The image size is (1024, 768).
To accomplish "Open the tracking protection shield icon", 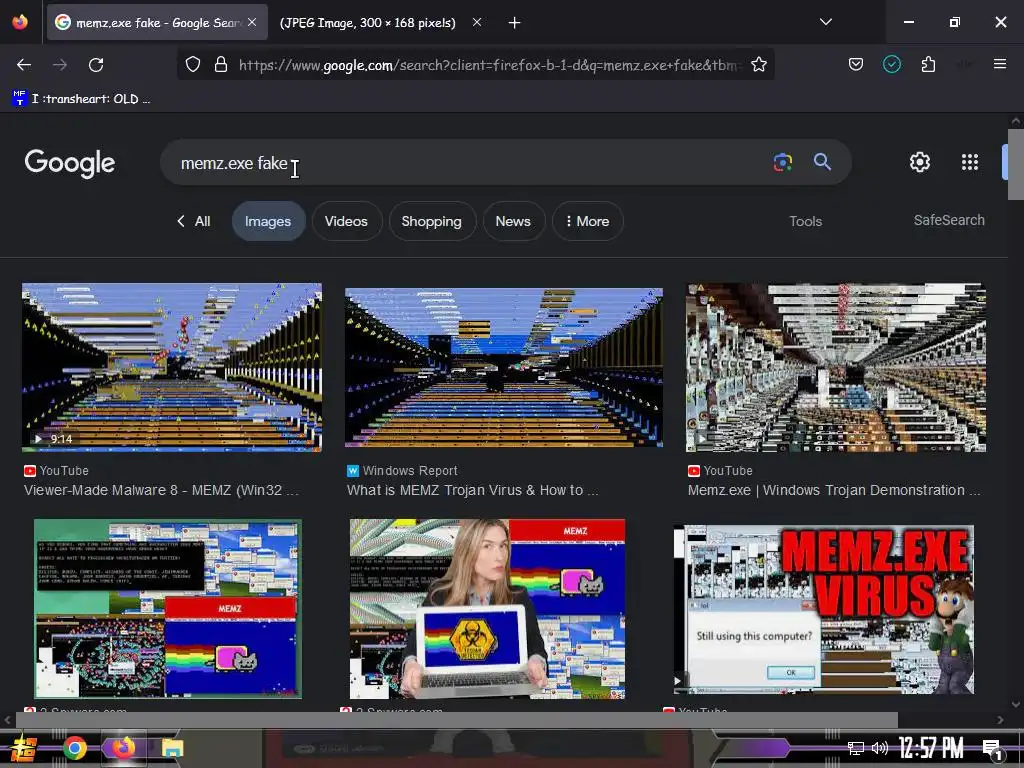I will click(x=193, y=65).
